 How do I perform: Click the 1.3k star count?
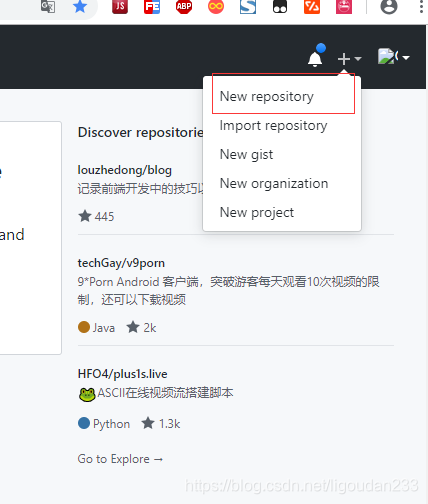click(x=161, y=424)
